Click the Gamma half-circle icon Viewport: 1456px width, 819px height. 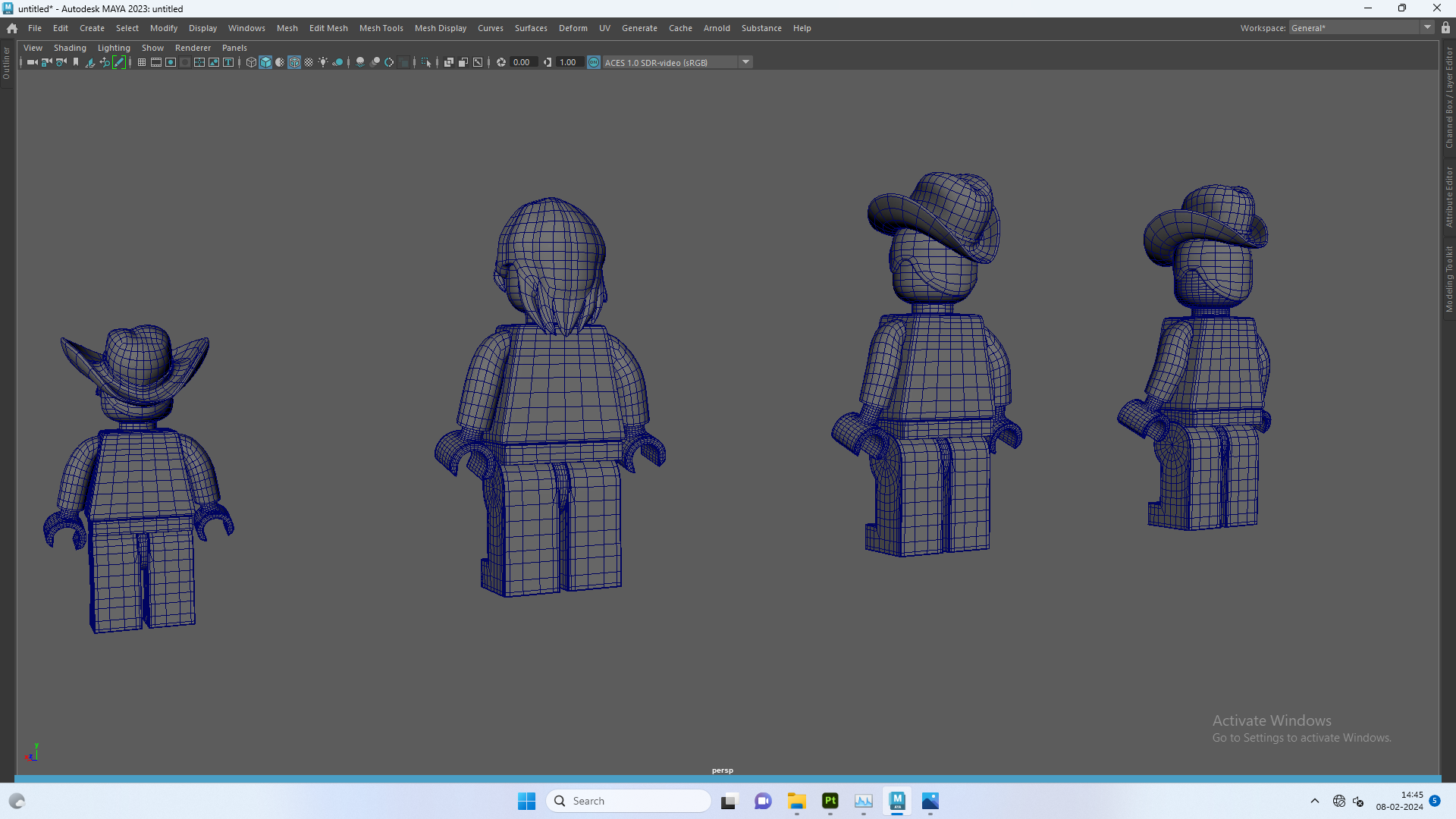548,62
